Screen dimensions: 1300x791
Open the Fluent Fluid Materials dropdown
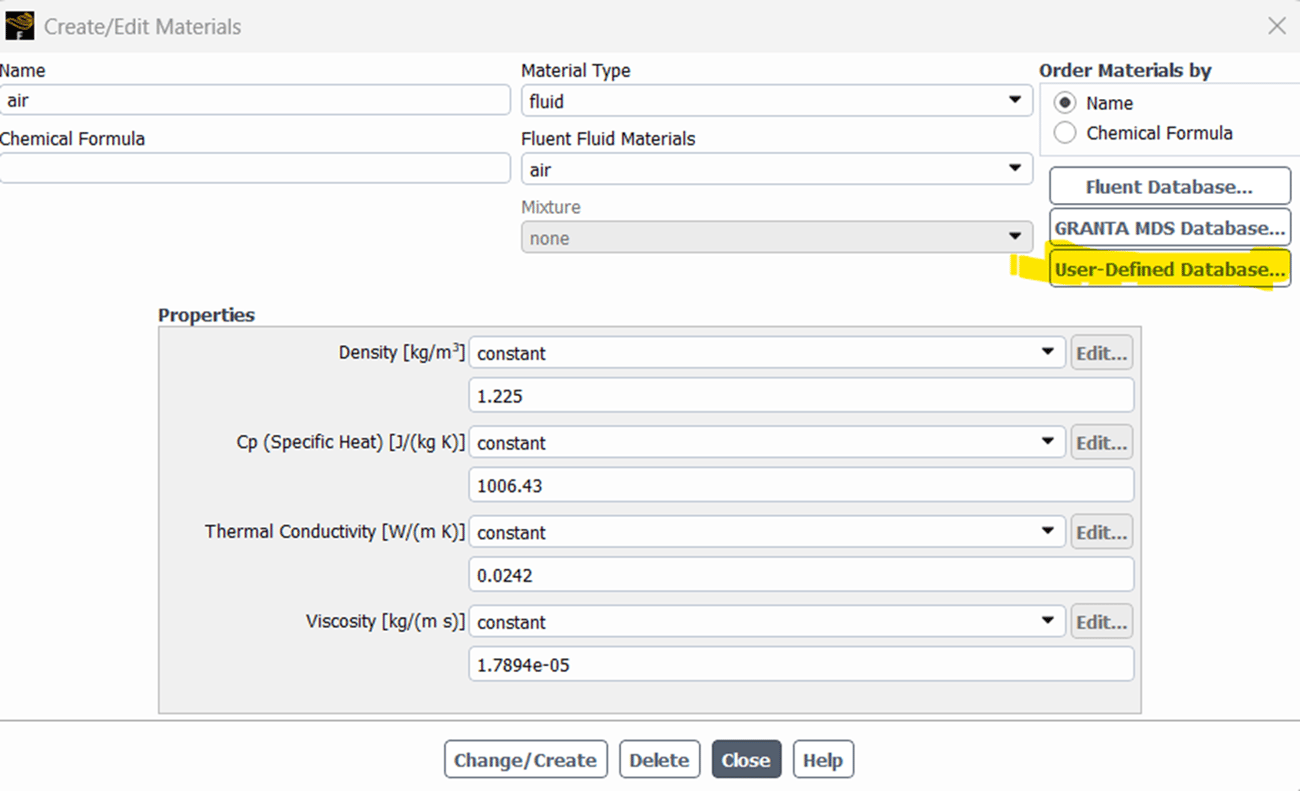pyautogui.click(x=1013, y=168)
